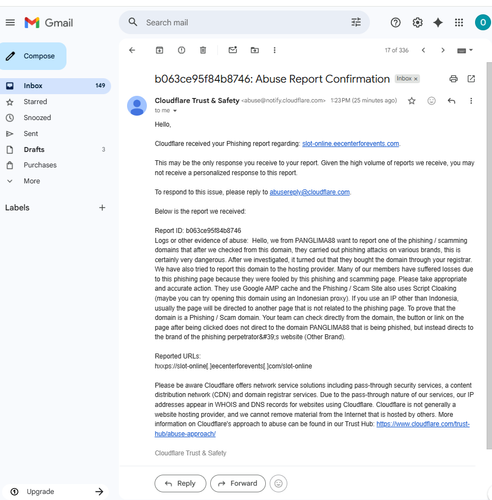Screen dimensions: 492x500
Task: Move email to a folder
Action: (255, 50)
